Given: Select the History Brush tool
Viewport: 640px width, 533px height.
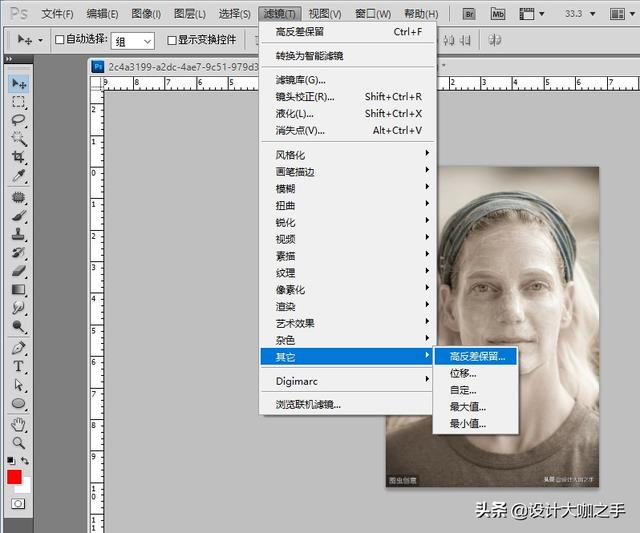Looking at the screenshot, I should (x=18, y=253).
